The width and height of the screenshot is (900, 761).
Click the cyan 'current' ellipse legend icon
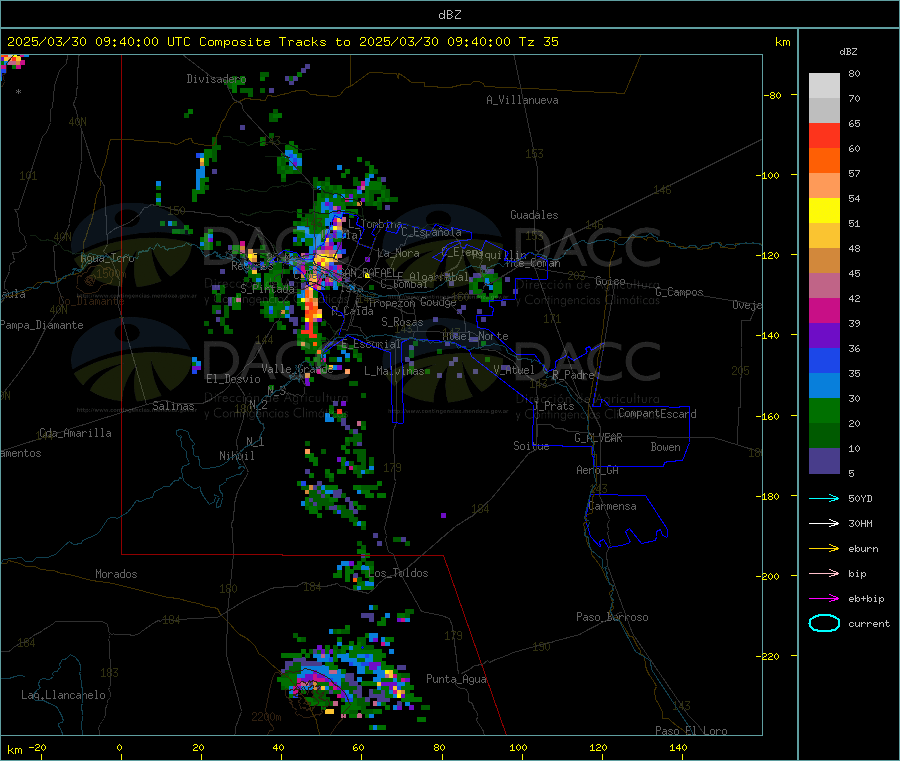(x=824, y=623)
